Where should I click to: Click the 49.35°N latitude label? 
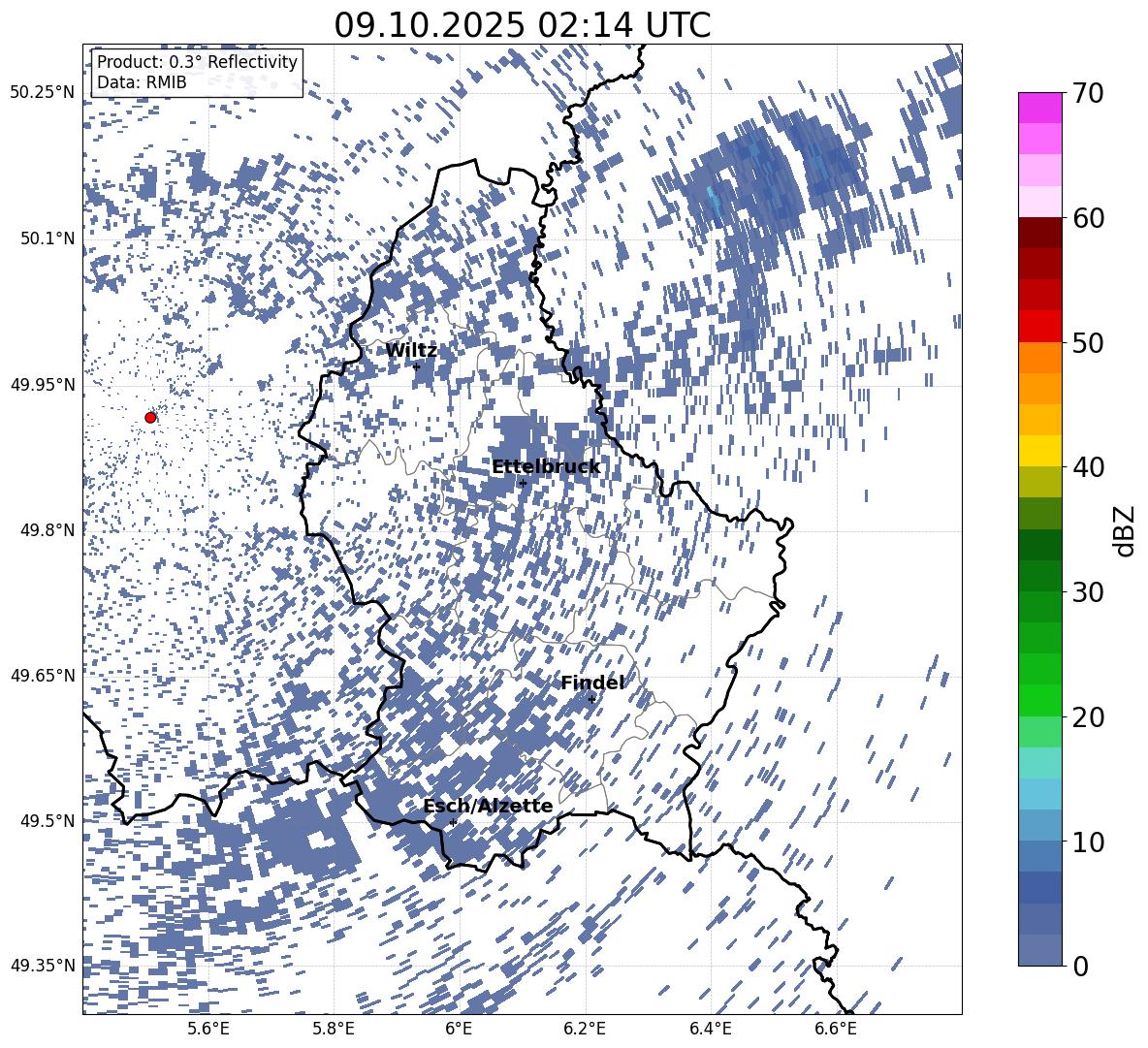point(43,966)
